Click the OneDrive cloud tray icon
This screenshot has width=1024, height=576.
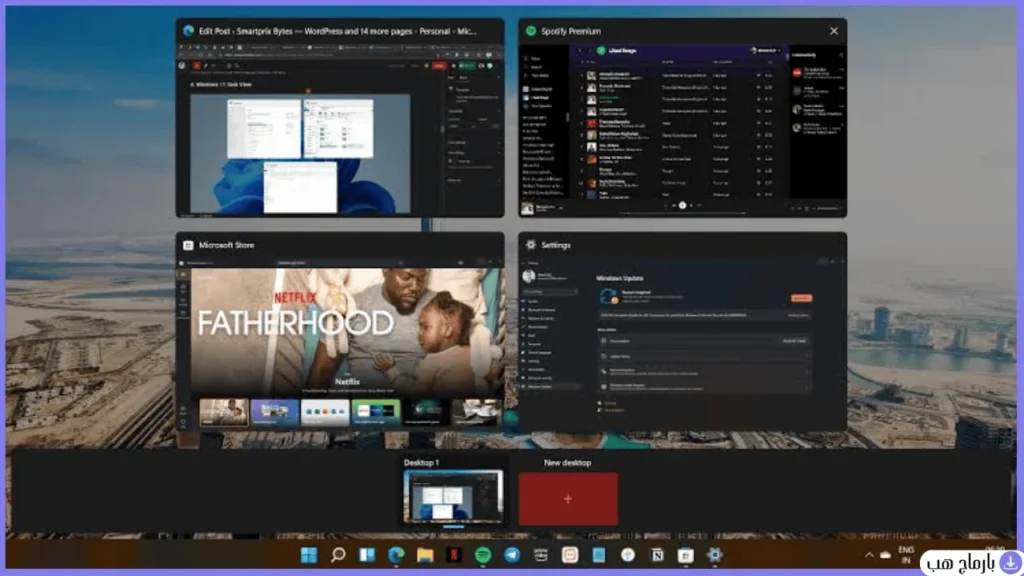886,555
